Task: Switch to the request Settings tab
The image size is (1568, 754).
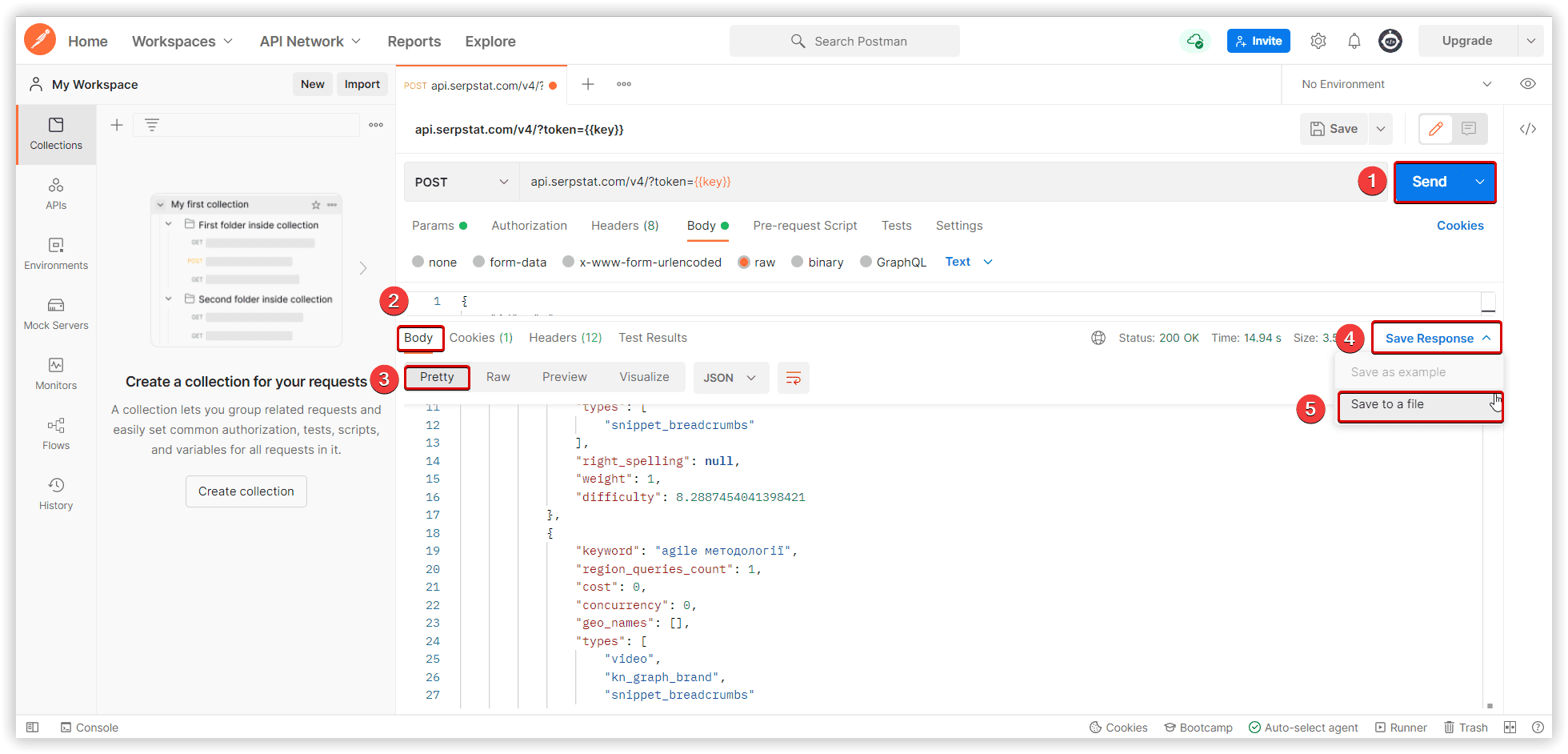Action: pos(959,226)
